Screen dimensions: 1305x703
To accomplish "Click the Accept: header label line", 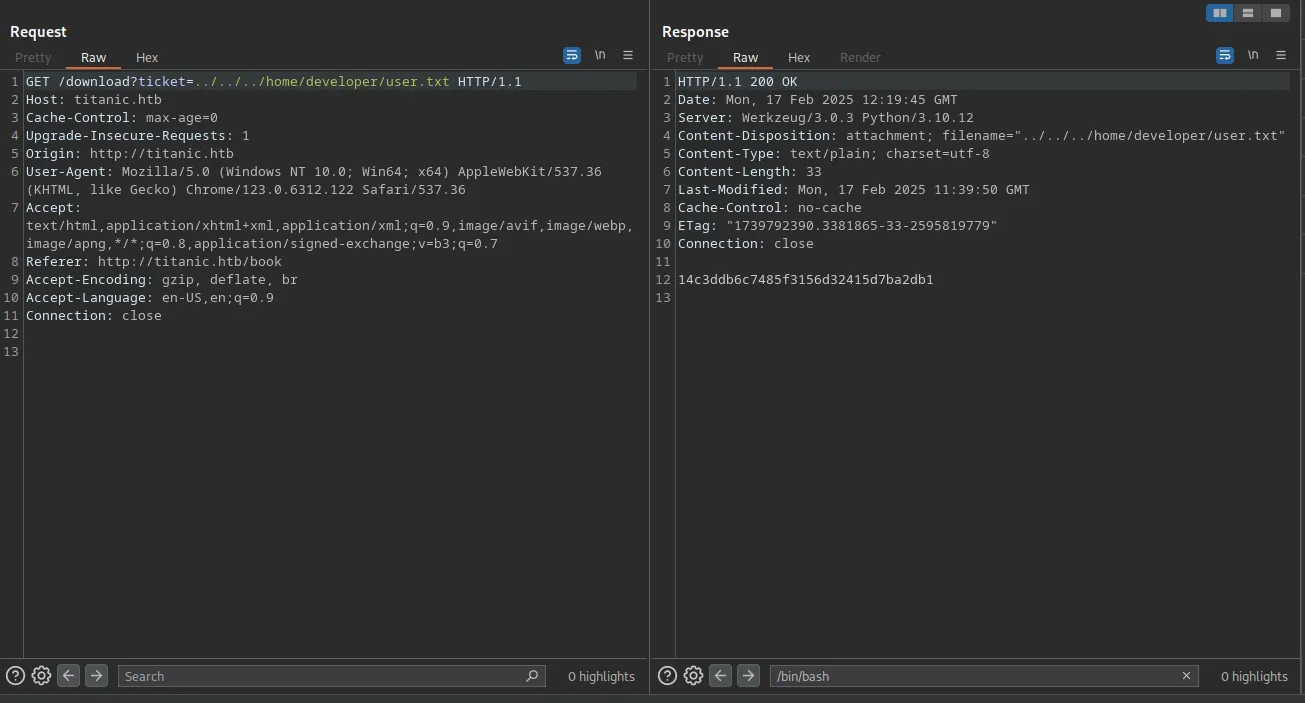I will pyautogui.click(x=54, y=208).
